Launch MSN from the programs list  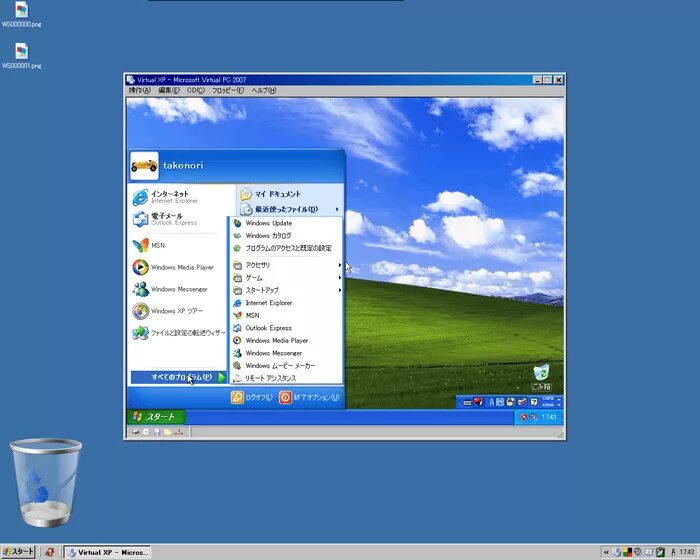pos(286,315)
